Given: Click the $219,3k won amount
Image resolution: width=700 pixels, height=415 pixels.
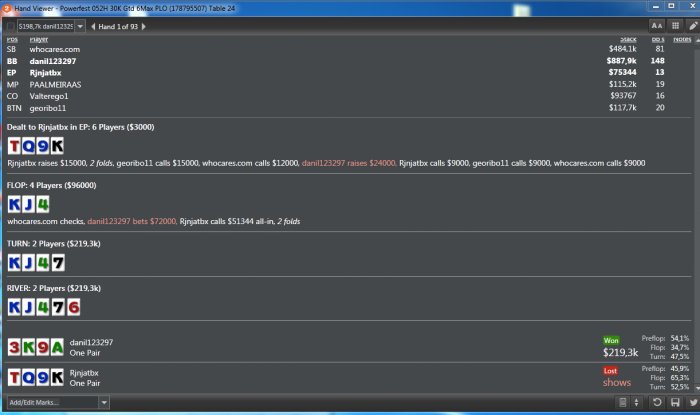Looking at the screenshot, I should 621,353.
